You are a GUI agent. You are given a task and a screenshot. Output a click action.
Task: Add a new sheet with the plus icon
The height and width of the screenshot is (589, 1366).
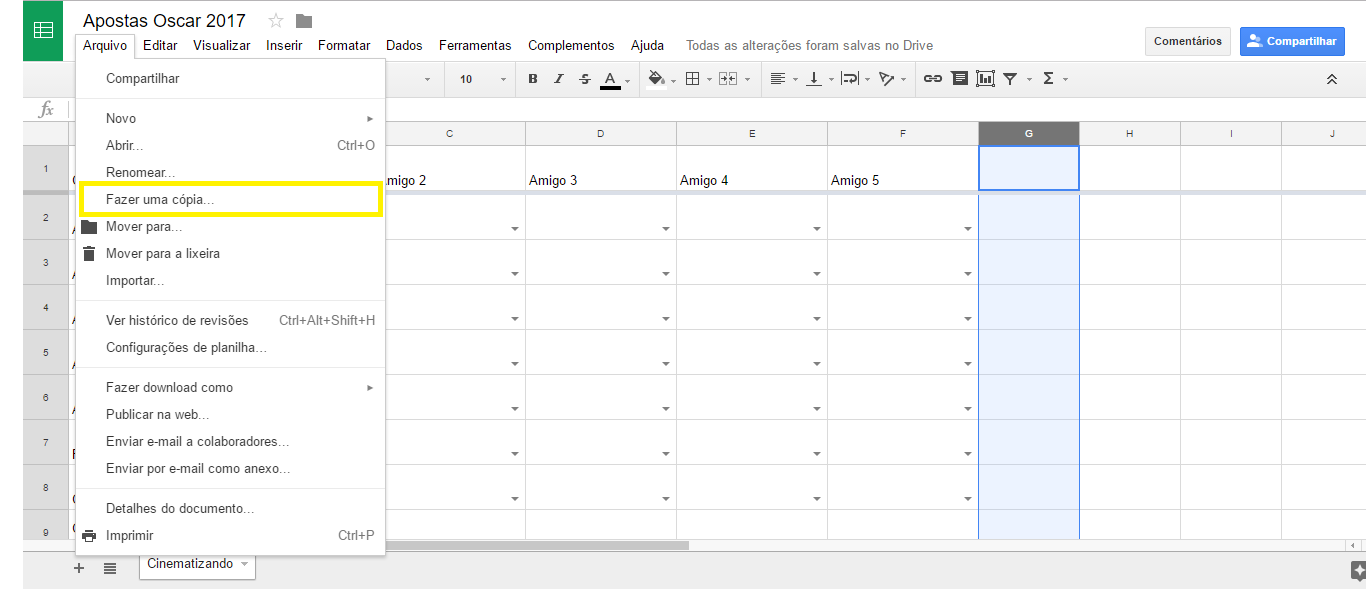tap(79, 568)
